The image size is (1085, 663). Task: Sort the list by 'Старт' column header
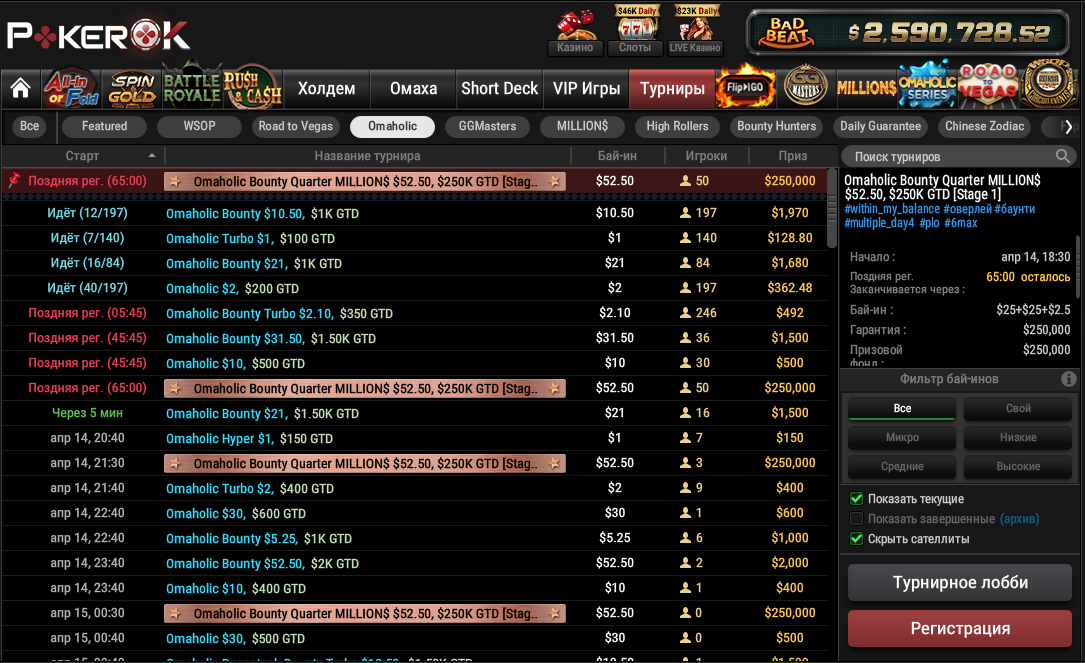(x=83, y=156)
